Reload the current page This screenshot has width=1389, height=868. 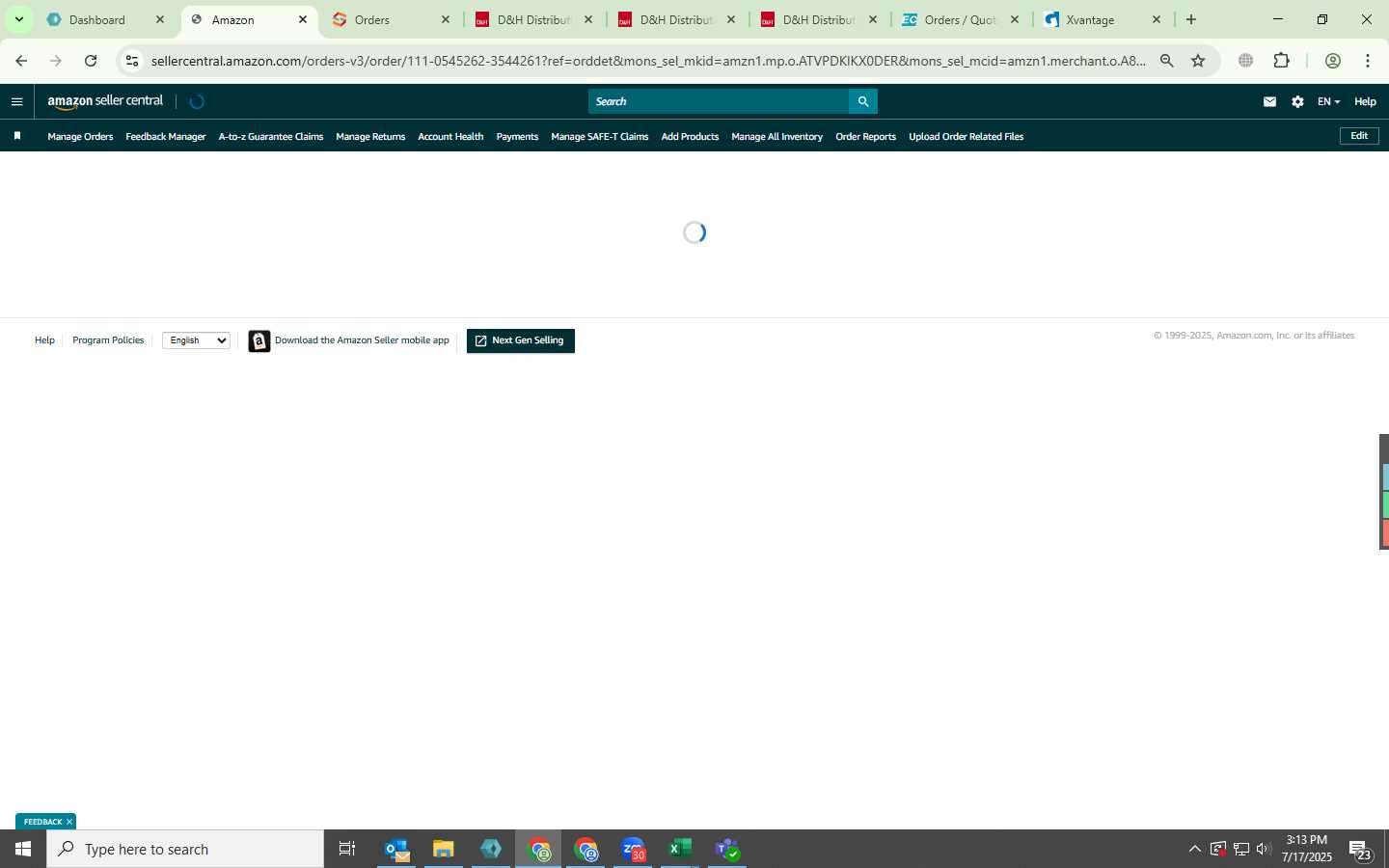[x=91, y=61]
